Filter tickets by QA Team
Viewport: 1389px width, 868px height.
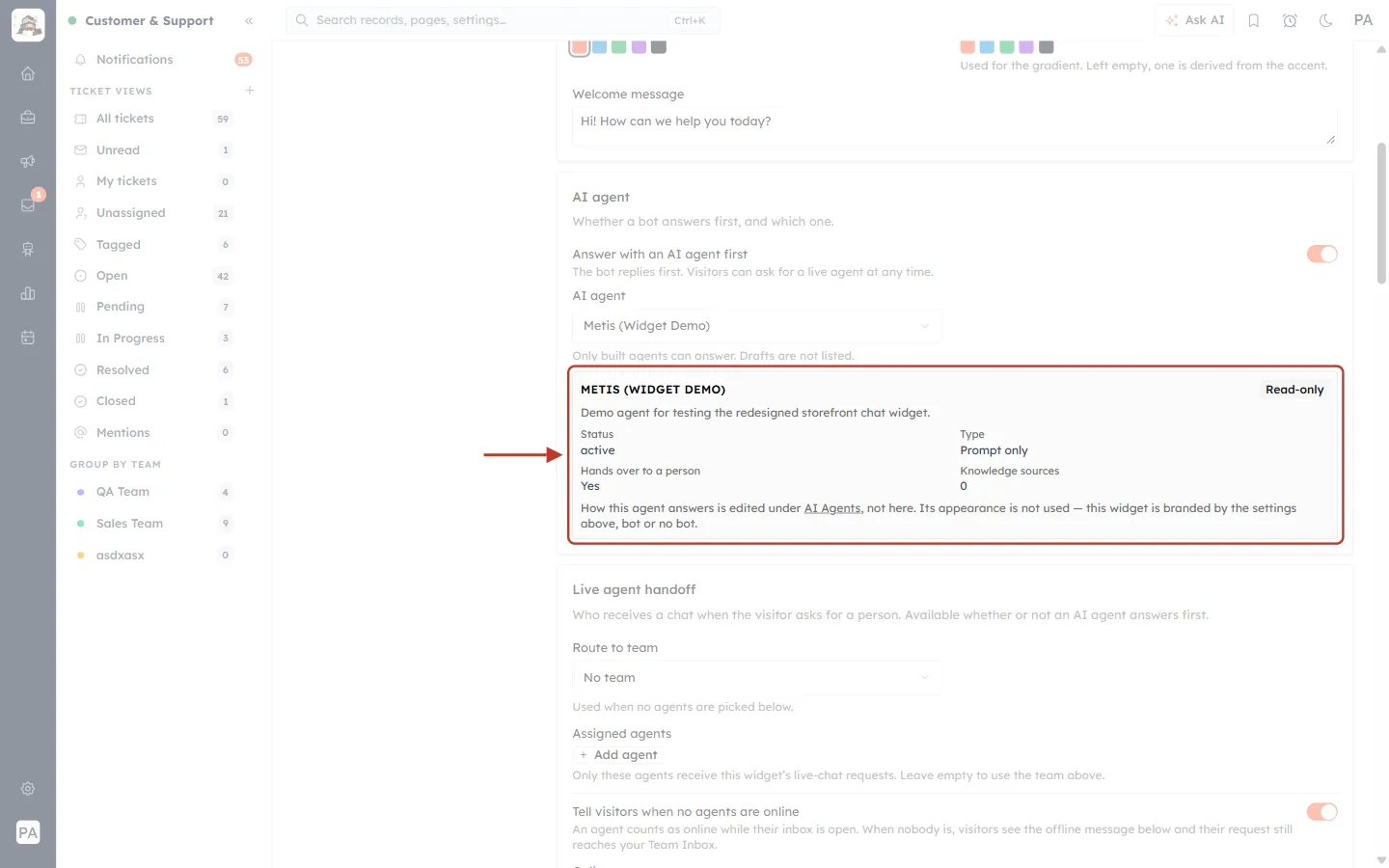pos(154,492)
